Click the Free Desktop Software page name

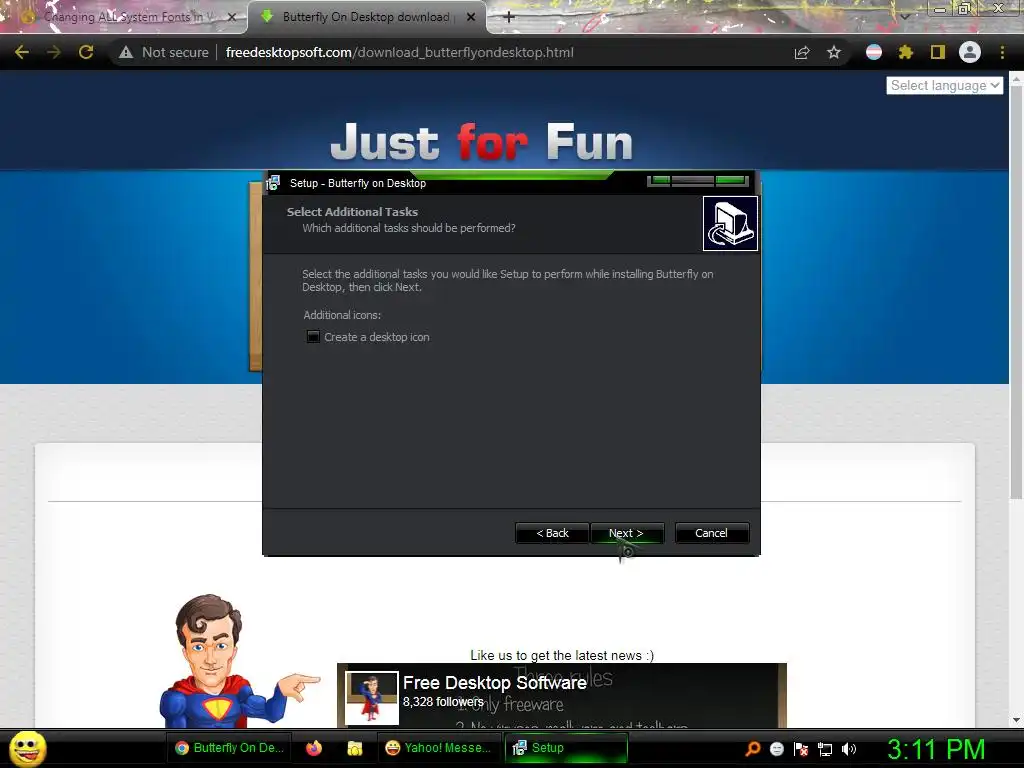[x=494, y=682]
